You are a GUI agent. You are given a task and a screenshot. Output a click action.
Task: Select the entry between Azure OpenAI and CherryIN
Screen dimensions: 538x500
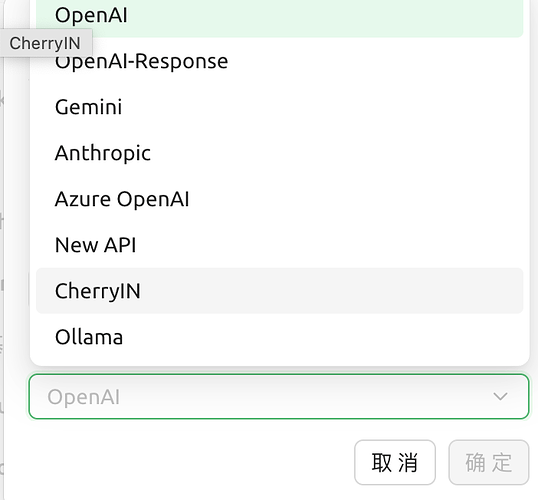click(x=279, y=245)
